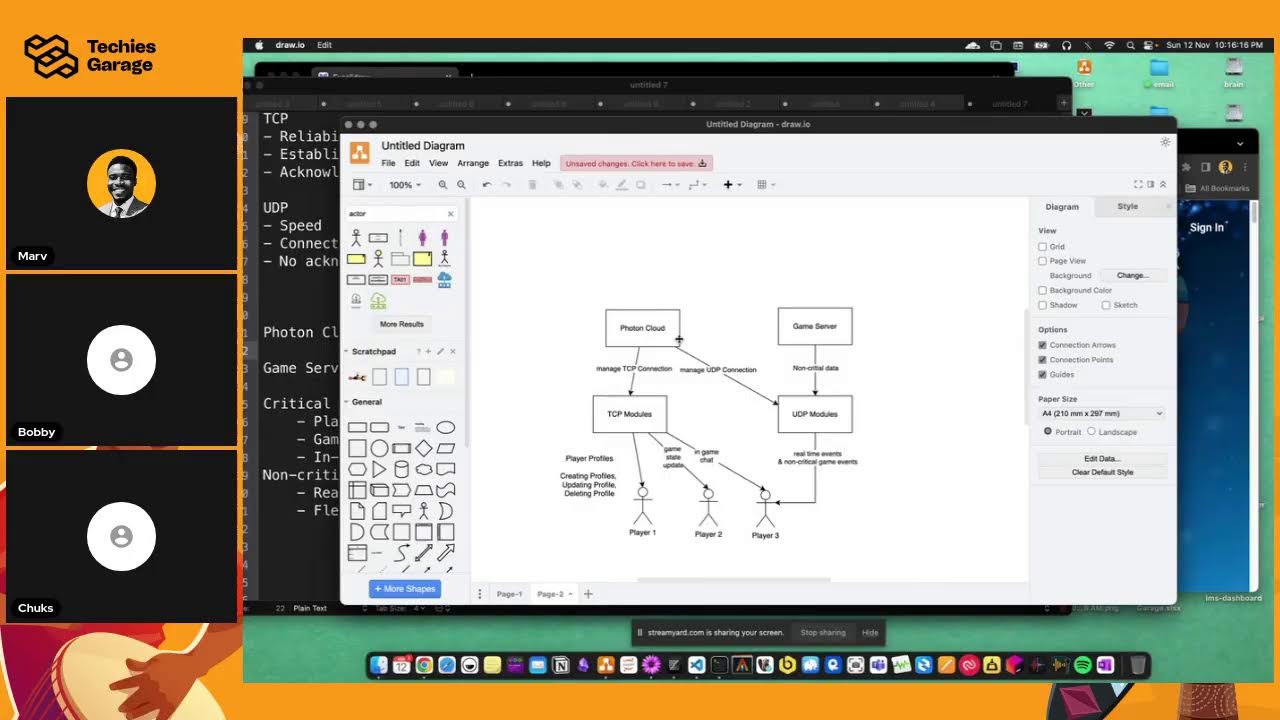Viewport: 1280px width, 720px height.
Task: Open the pages menu three-dot icon
Action: point(480,594)
